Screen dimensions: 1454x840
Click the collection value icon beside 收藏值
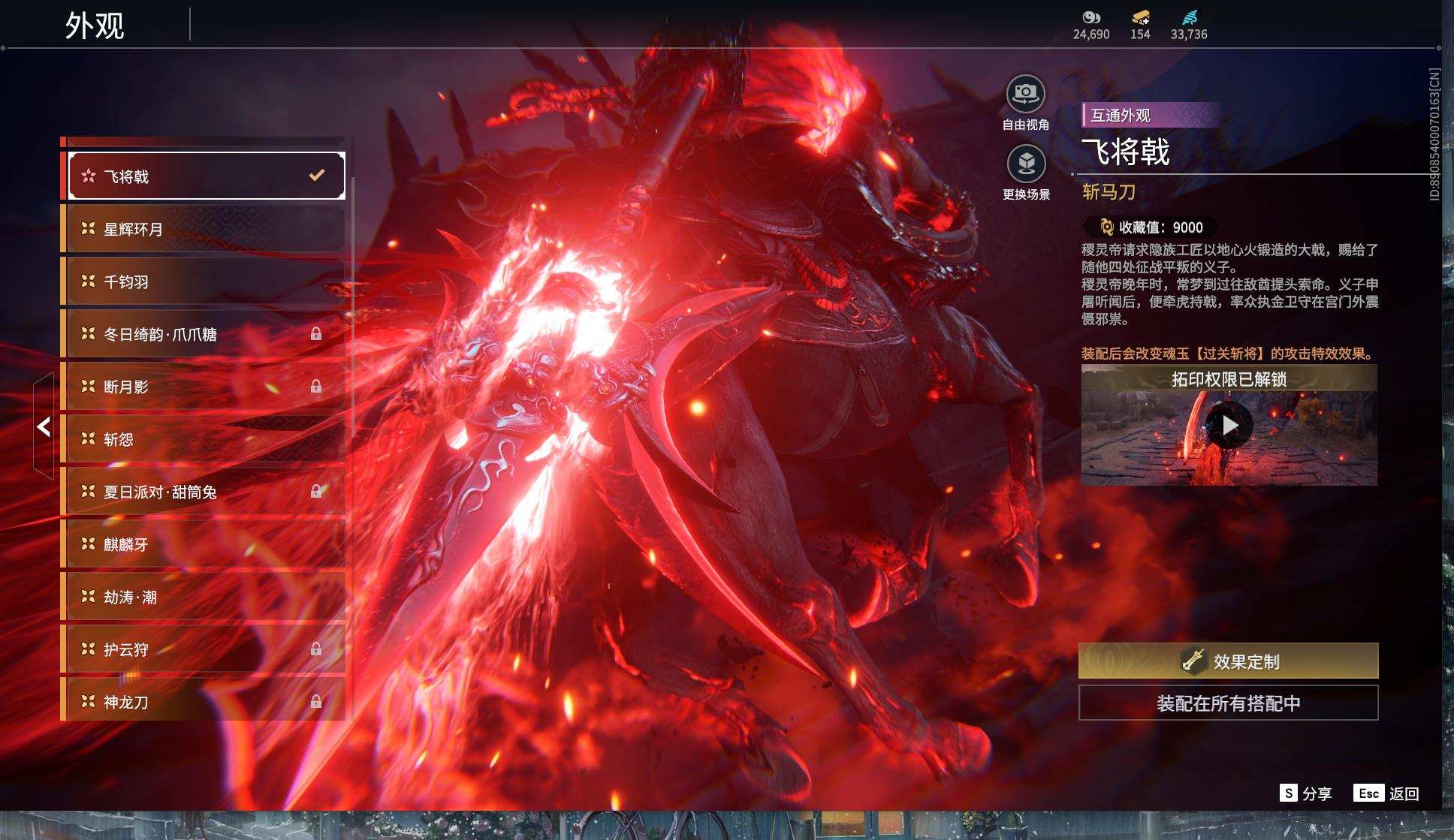[1106, 227]
